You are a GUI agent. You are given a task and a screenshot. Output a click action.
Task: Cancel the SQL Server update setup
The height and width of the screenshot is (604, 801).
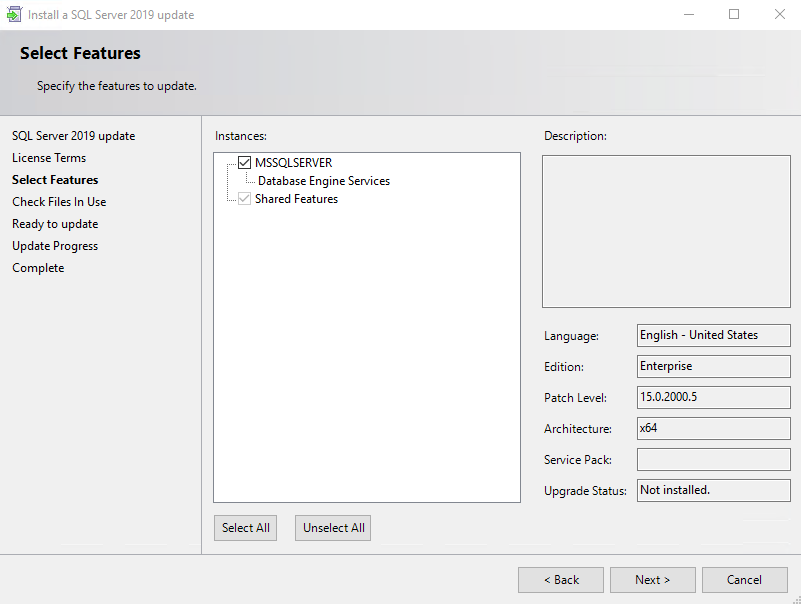[x=744, y=580]
